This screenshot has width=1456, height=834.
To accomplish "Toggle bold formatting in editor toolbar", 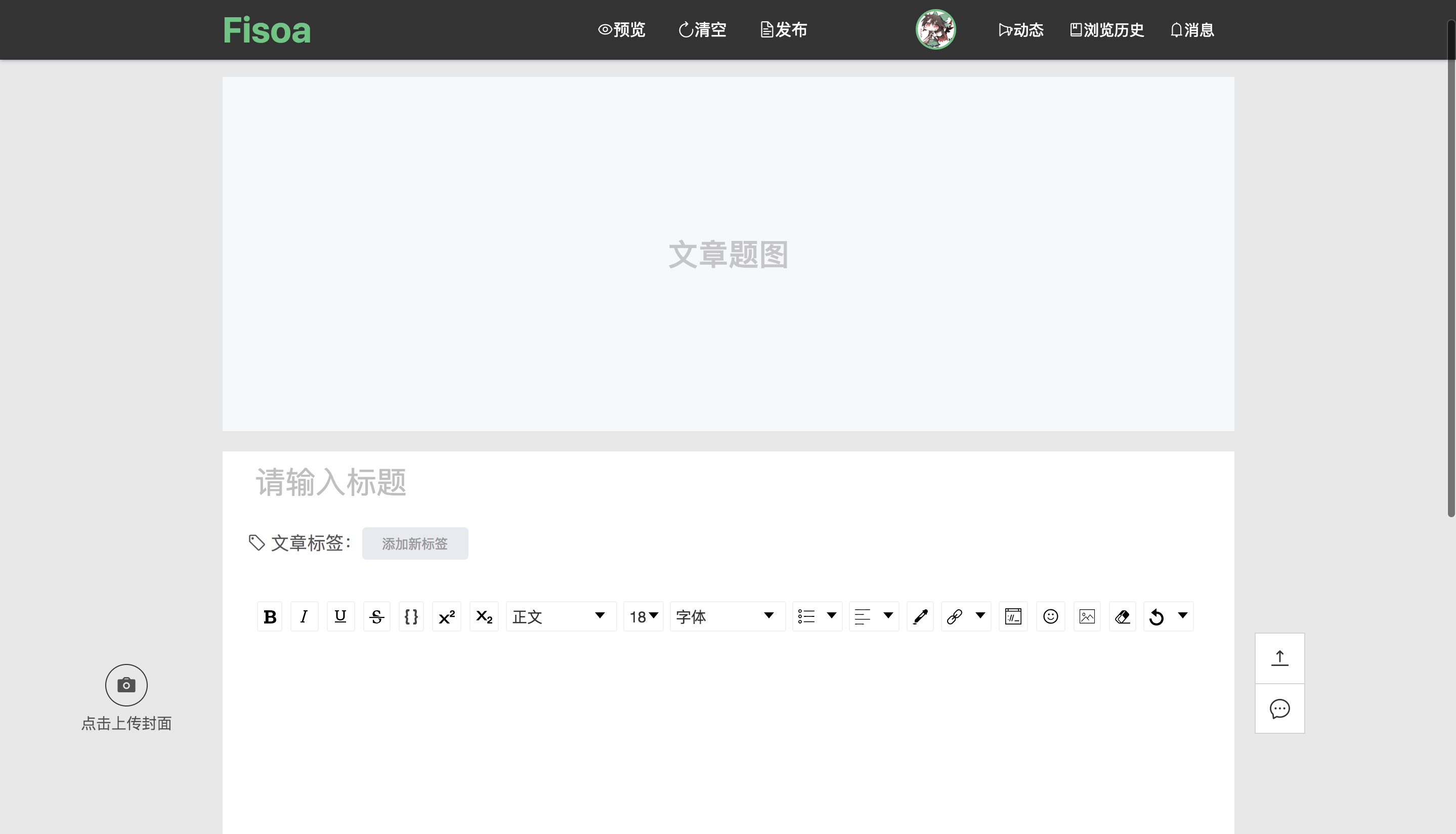I will [270, 617].
